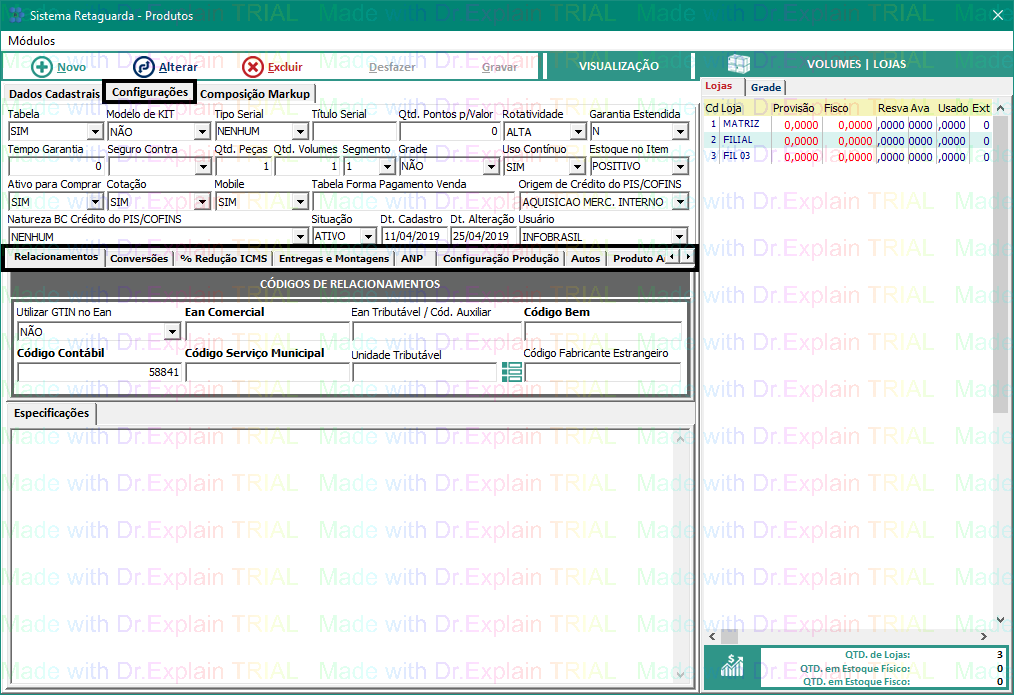Click the Ean Comercial input field
Viewport: 1014px width, 695px height.
tap(267, 332)
